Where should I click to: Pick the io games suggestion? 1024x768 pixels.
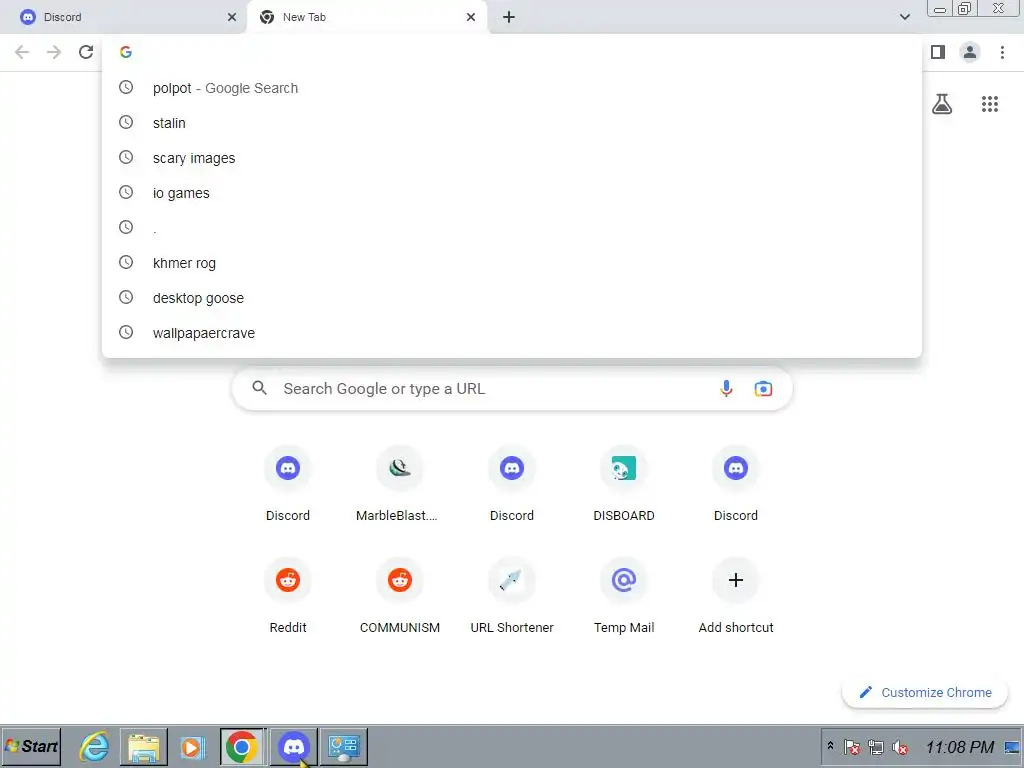click(512, 193)
